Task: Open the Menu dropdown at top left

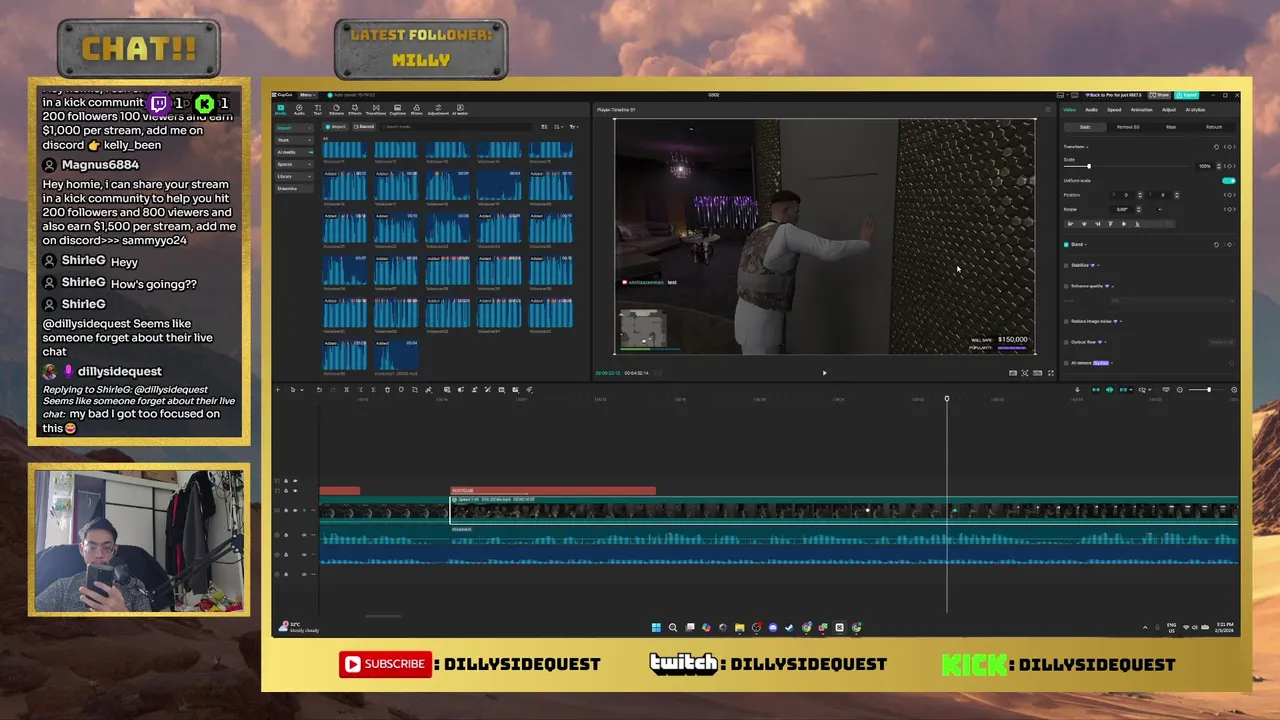Action: [307, 95]
